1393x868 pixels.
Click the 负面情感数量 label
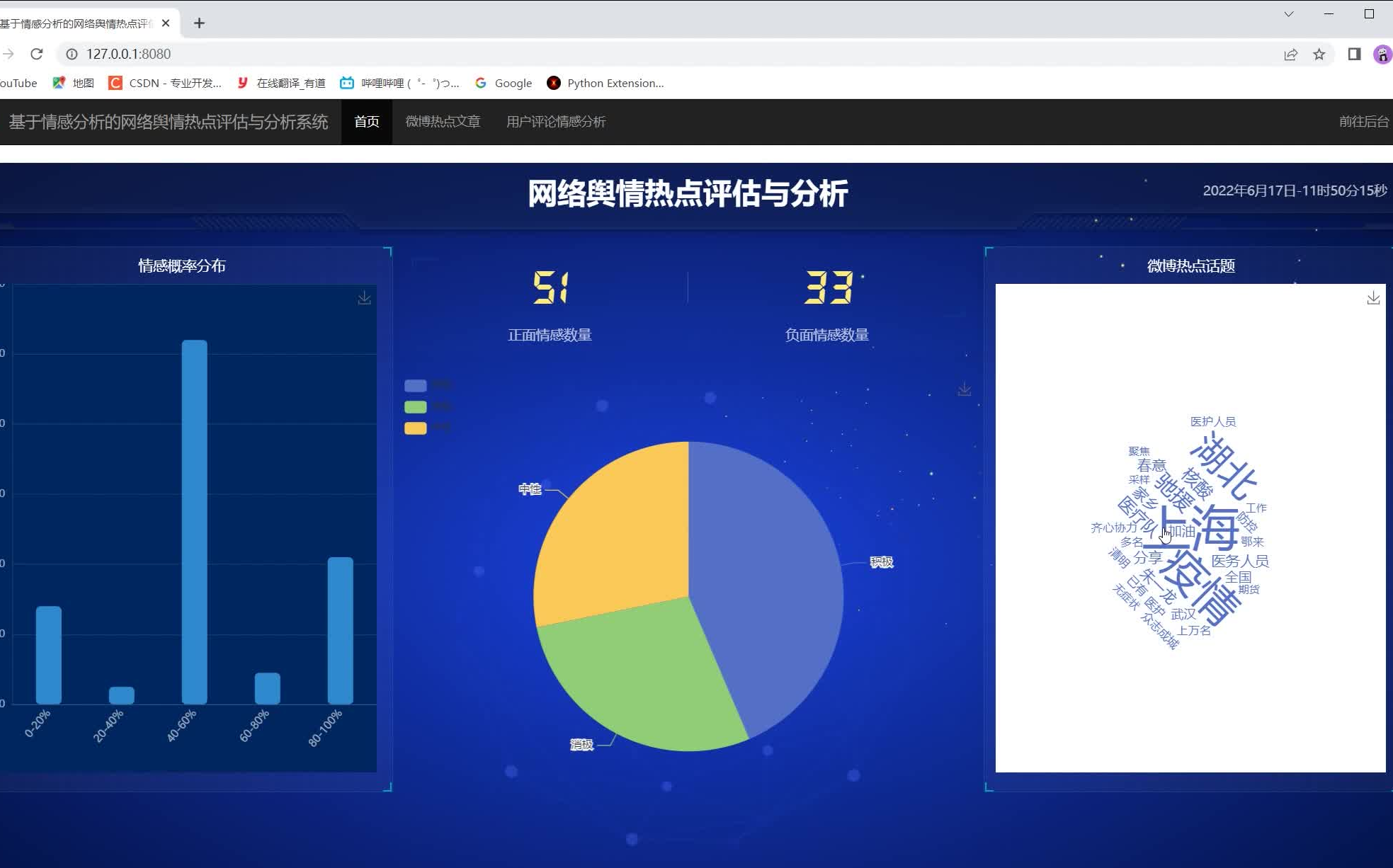point(826,335)
